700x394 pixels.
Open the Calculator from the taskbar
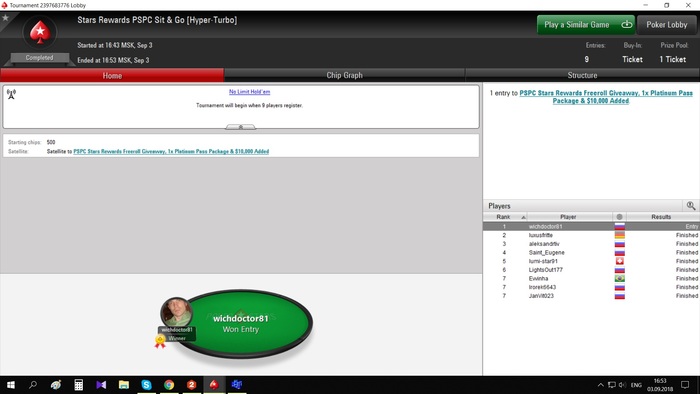coord(79,385)
